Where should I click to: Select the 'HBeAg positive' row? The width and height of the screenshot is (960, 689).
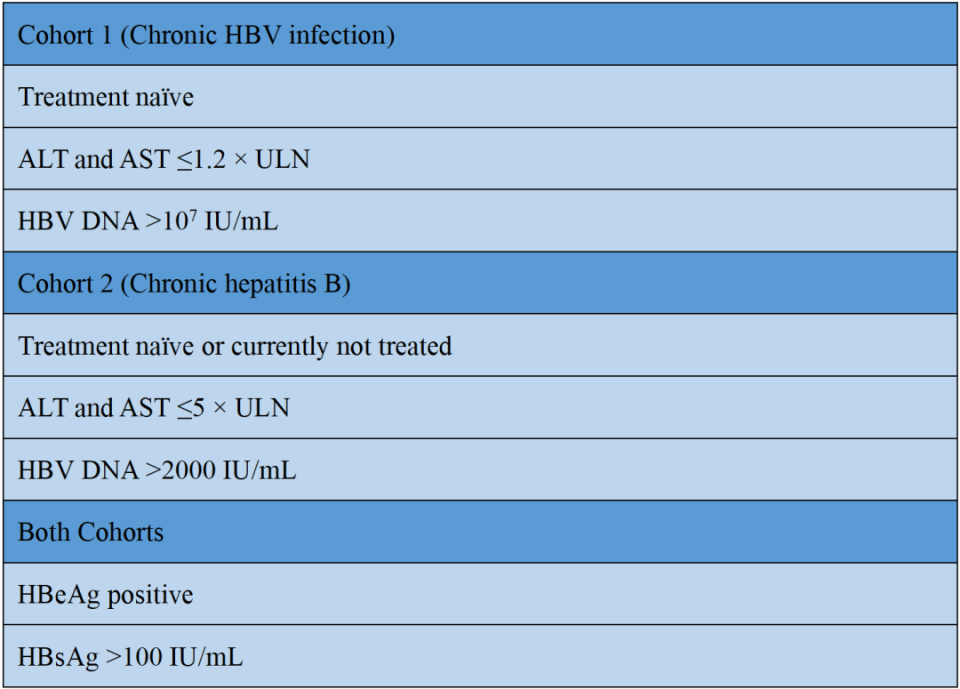coord(480,595)
